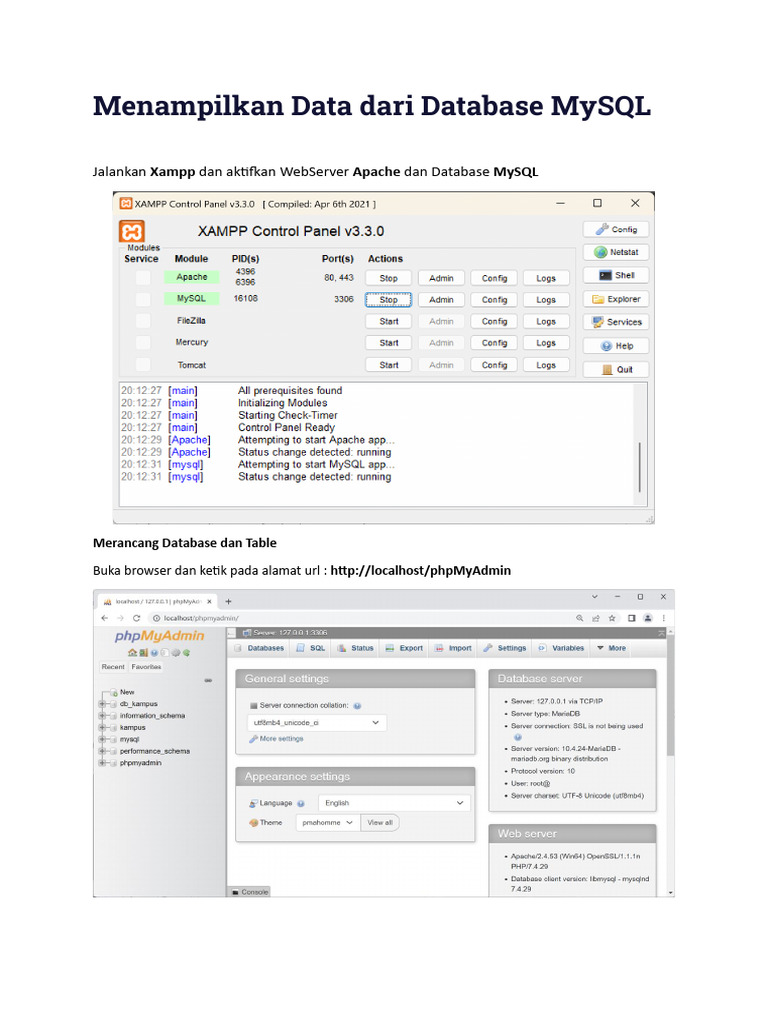Image resolution: width=768 pixels, height=1024 pixels.
Task: Open the Language dropdown set to English
Action: [x=393, y=802]
